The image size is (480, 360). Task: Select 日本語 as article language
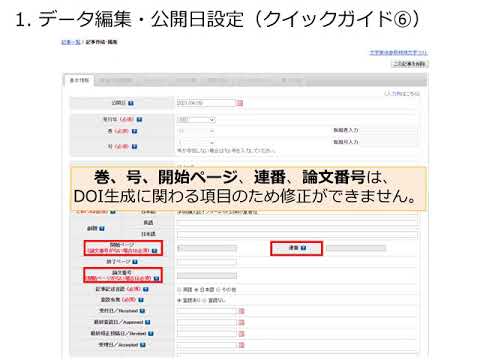196,290
